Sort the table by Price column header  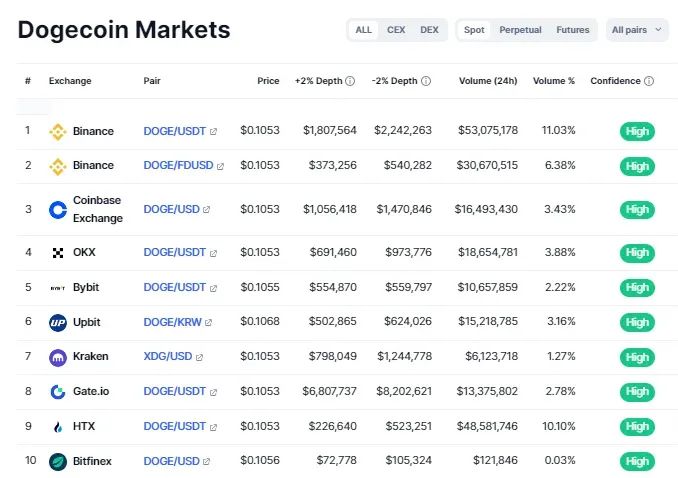click(268, 81)
